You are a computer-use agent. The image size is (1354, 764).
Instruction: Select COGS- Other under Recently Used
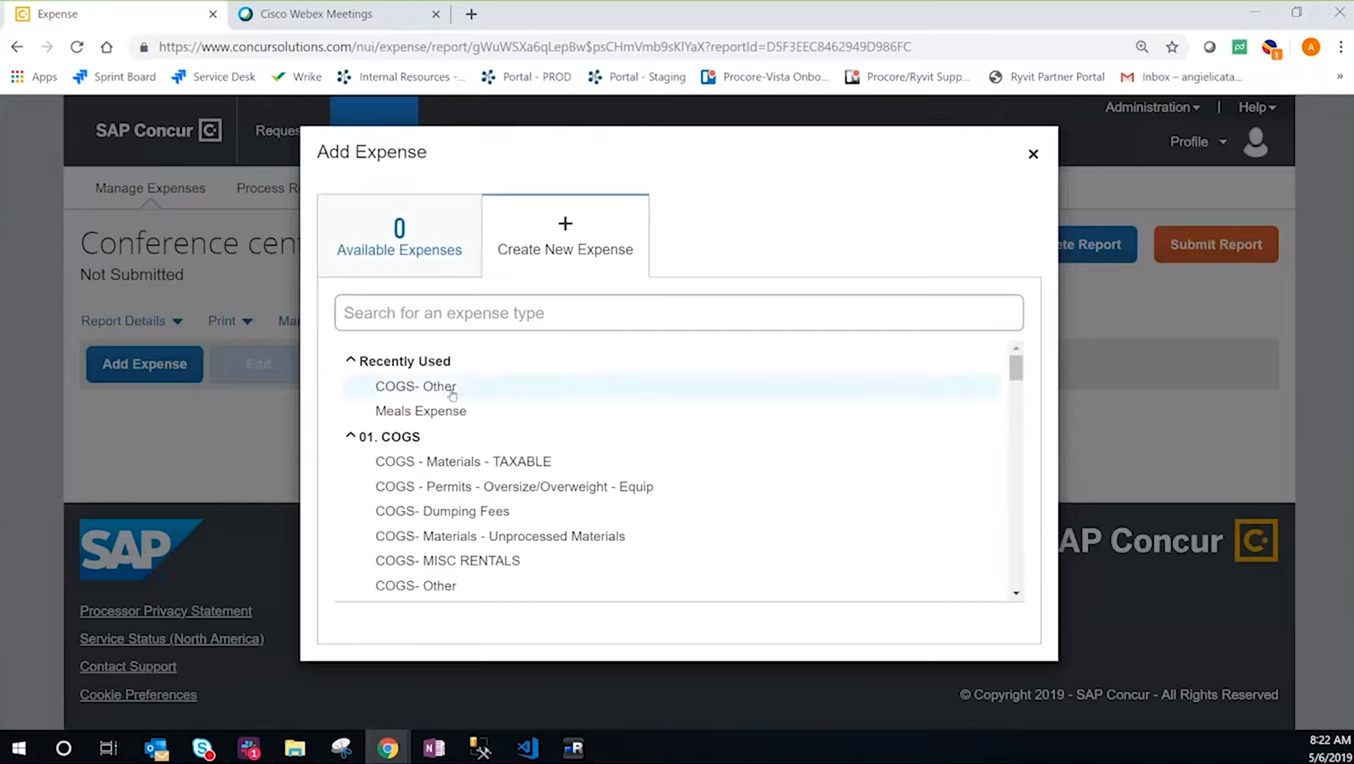coord(416,386)
